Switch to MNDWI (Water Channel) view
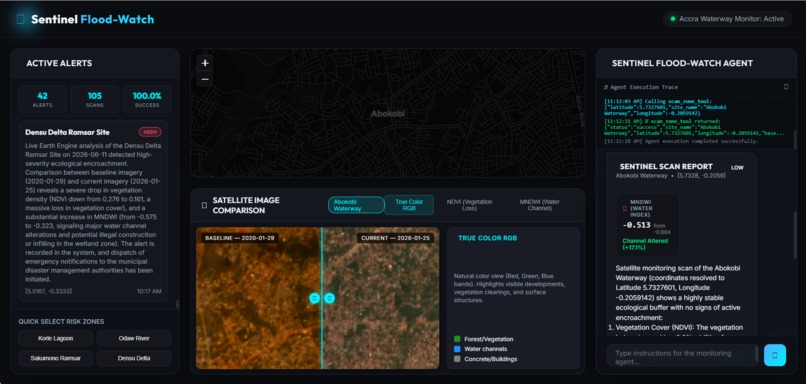 (x=540, y=205)
